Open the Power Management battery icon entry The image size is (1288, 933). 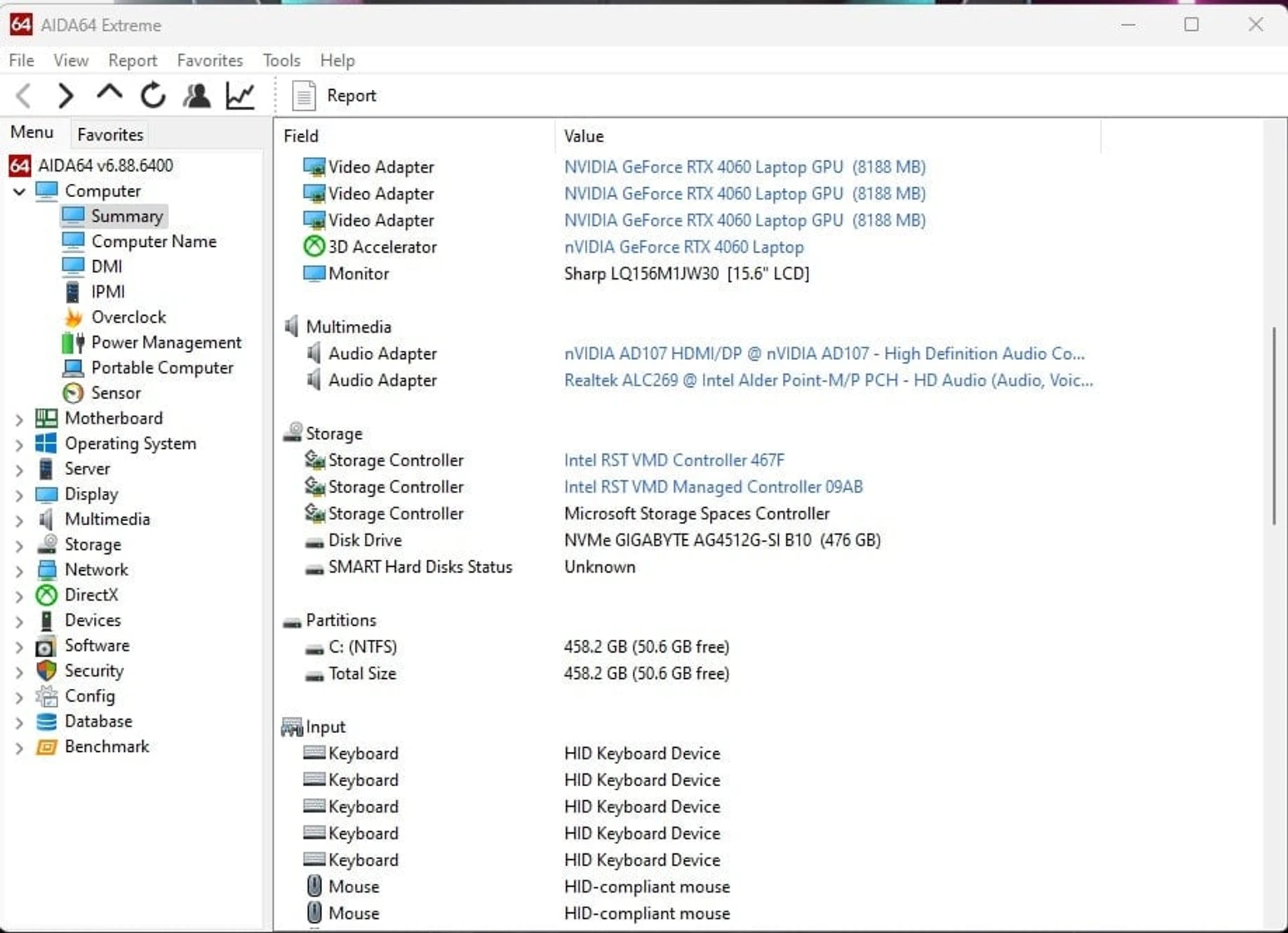[x=73, y=343]
